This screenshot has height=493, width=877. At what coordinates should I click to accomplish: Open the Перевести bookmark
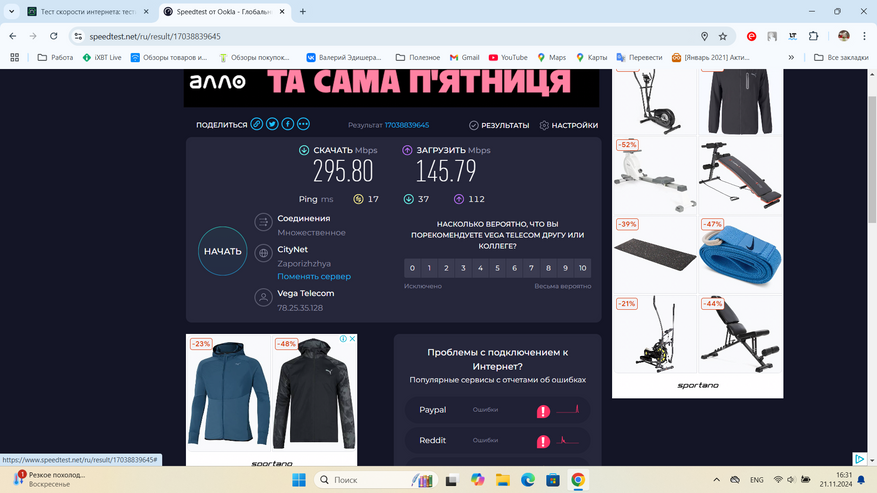(x=639, y=57)
